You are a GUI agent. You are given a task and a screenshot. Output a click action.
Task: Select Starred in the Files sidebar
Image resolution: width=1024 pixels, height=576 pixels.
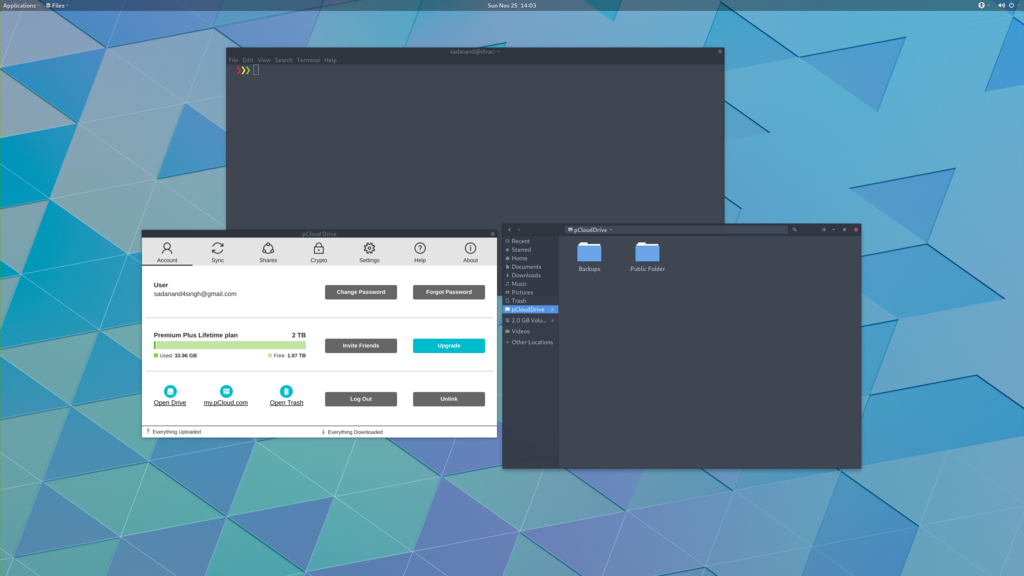[530, 249]
